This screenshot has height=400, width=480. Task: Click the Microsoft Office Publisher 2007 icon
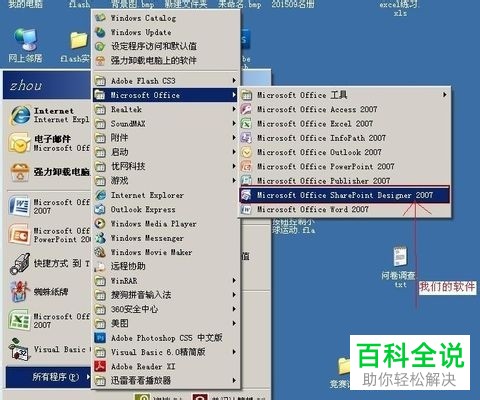(246, 180)
